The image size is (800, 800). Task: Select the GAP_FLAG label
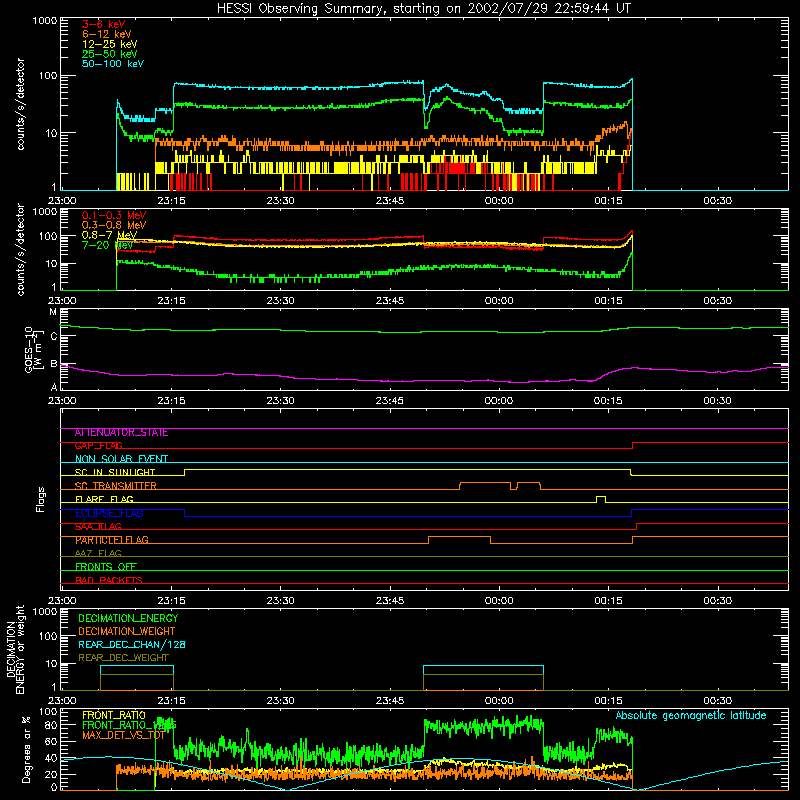tap(98, 446)
